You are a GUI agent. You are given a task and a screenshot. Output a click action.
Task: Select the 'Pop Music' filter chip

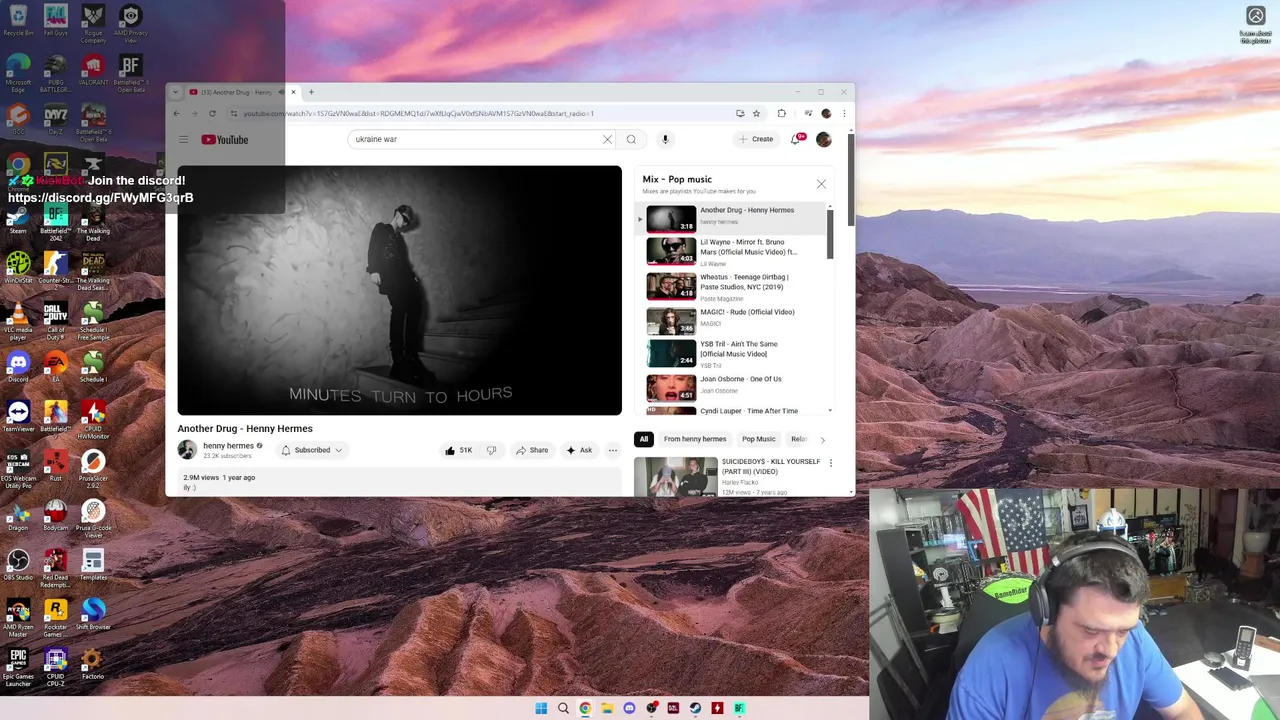pyautogui.click(x=758, y=439)
